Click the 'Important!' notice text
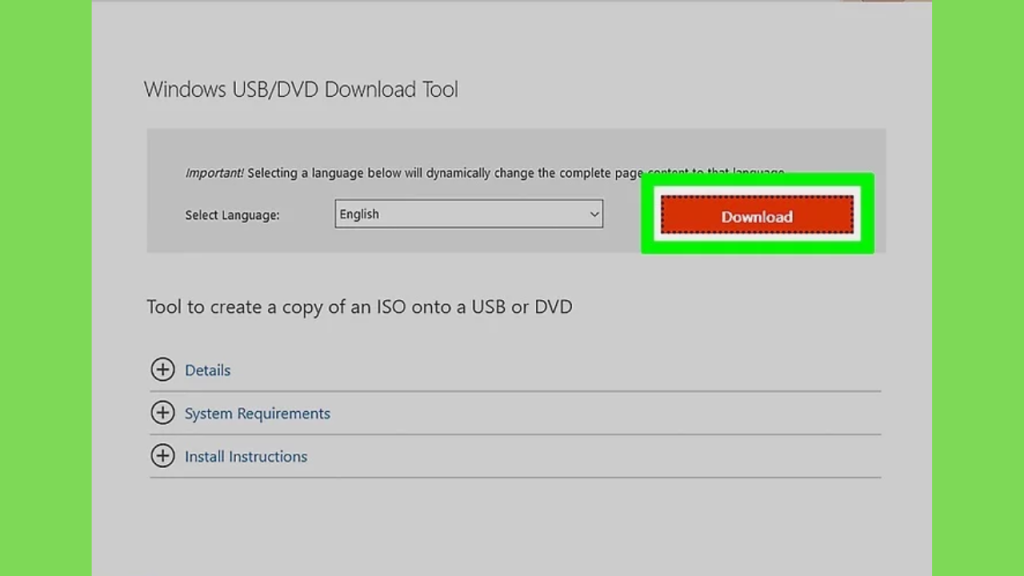Image resolution: width=1024 pixels, height=576 pixels. point(214,173)
